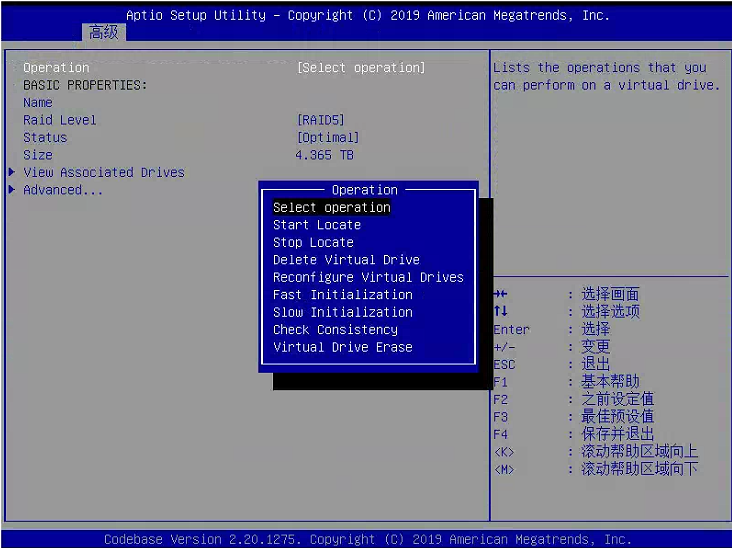
Task: Open the Advanced... submenu entry
Action: tap(63, 190)
